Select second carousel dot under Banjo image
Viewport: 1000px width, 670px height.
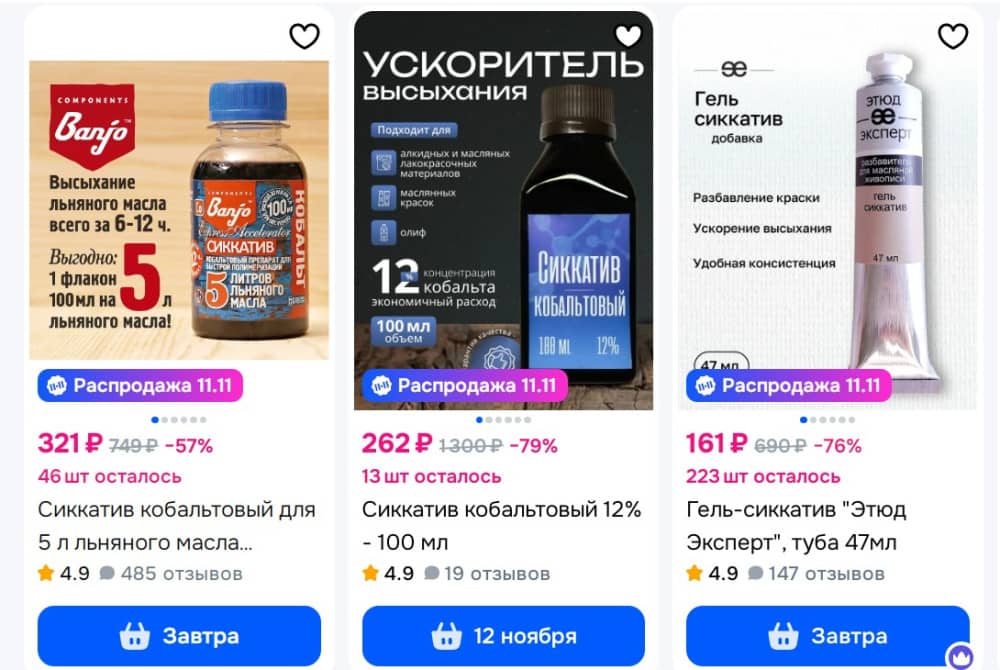point(165,419)
